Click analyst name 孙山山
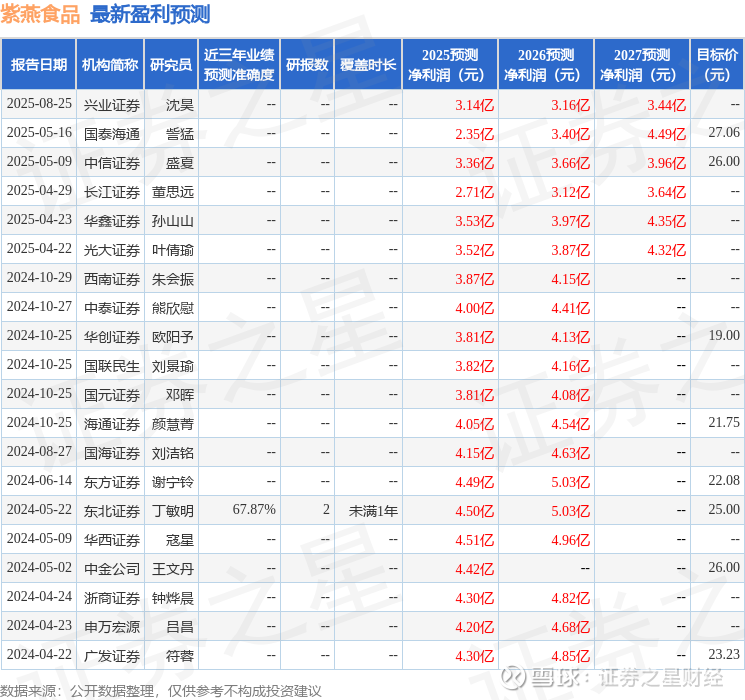This screenshot has height=700, width=745. [x=172, y=221]
